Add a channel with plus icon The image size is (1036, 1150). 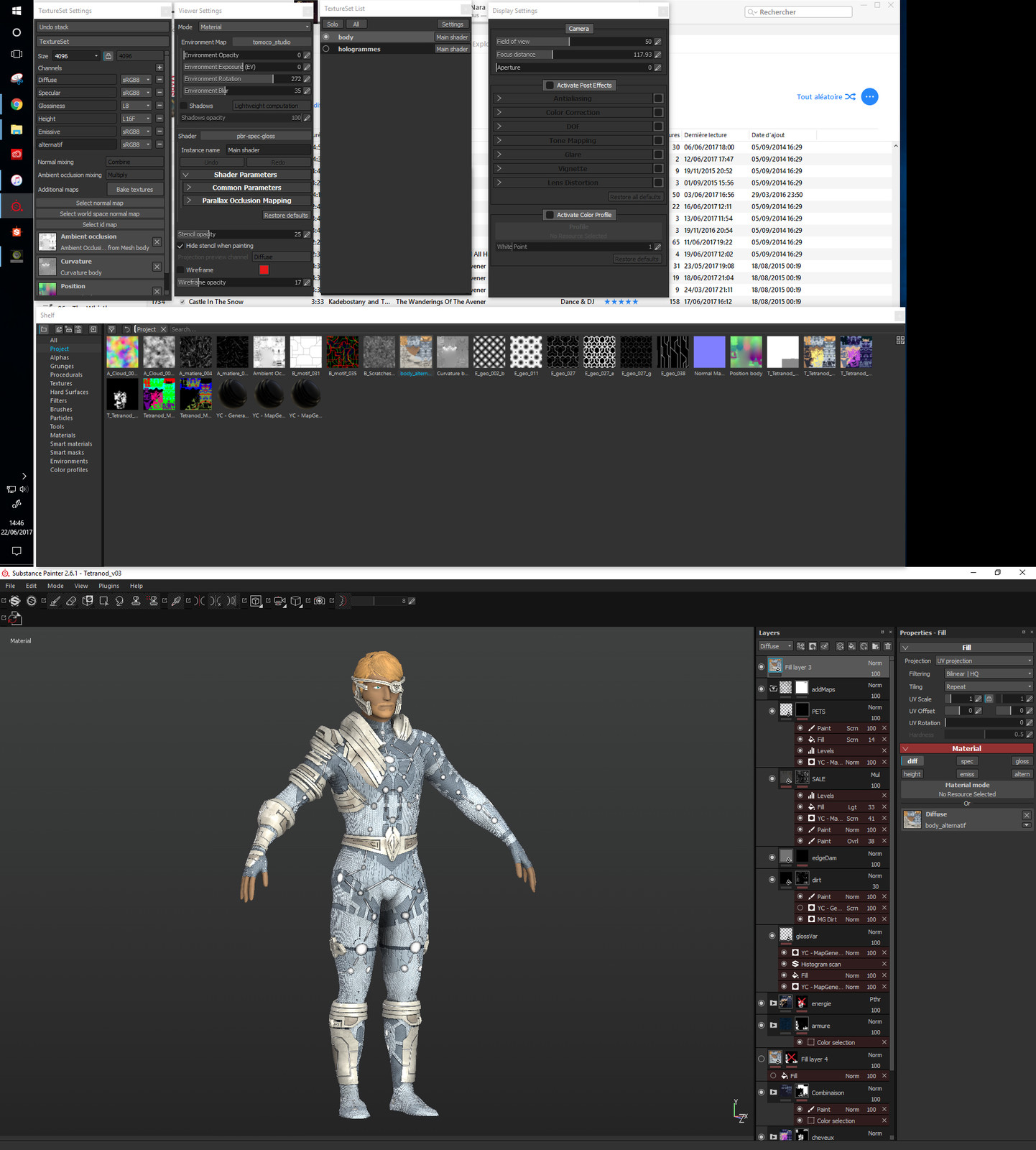tap(159, 68)
